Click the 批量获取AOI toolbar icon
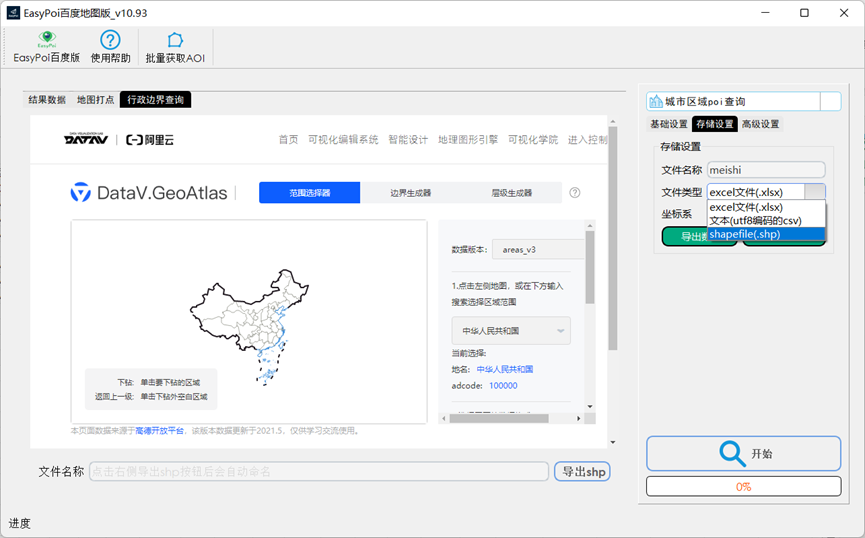 (x=175, y=47)
